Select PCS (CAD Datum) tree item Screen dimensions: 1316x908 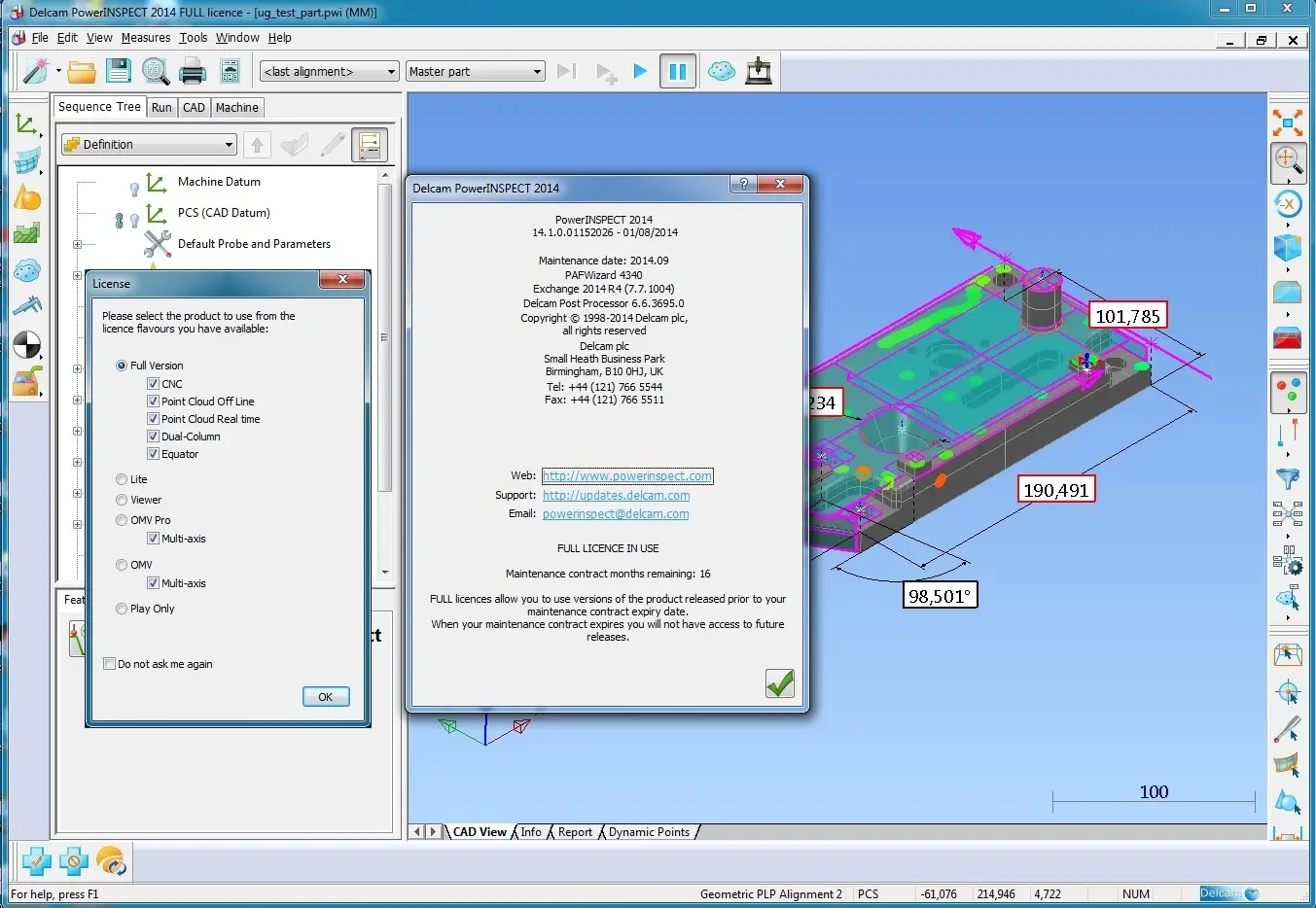click(224, 213)
